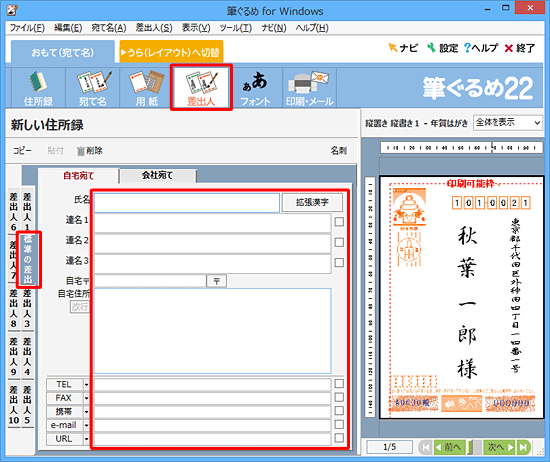Jump to the first record in preview

(x=425, y=447)
